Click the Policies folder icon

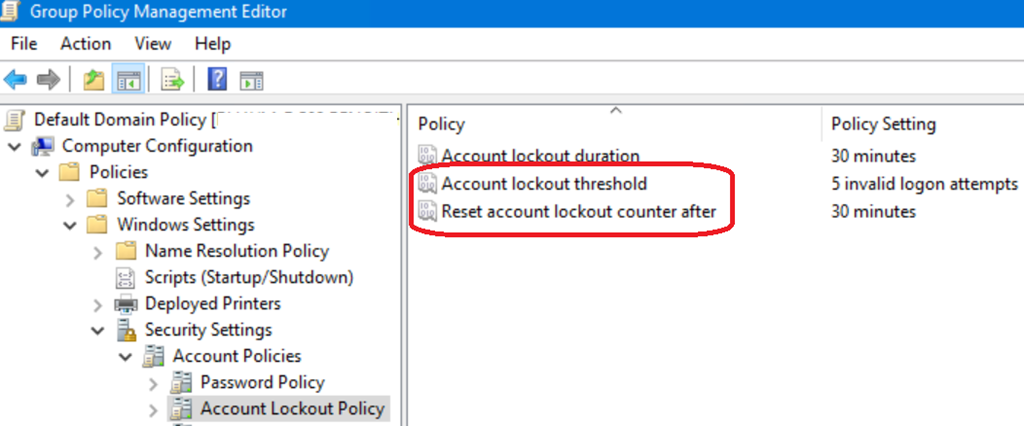(69, 172)
